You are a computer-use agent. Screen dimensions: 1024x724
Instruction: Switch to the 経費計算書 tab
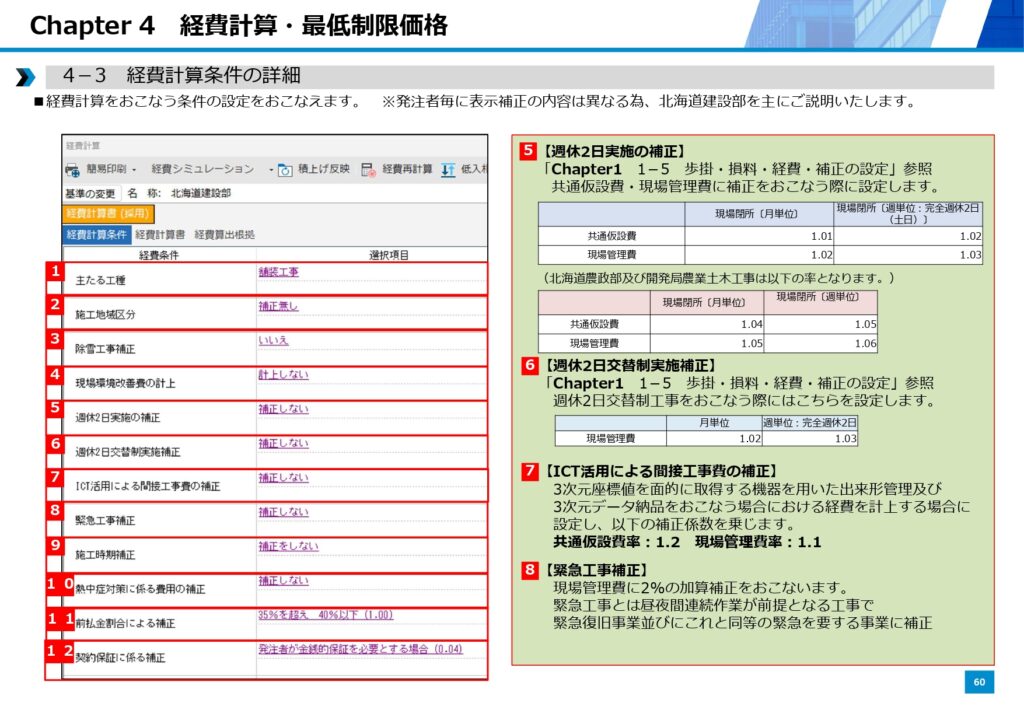click(160, 234)
